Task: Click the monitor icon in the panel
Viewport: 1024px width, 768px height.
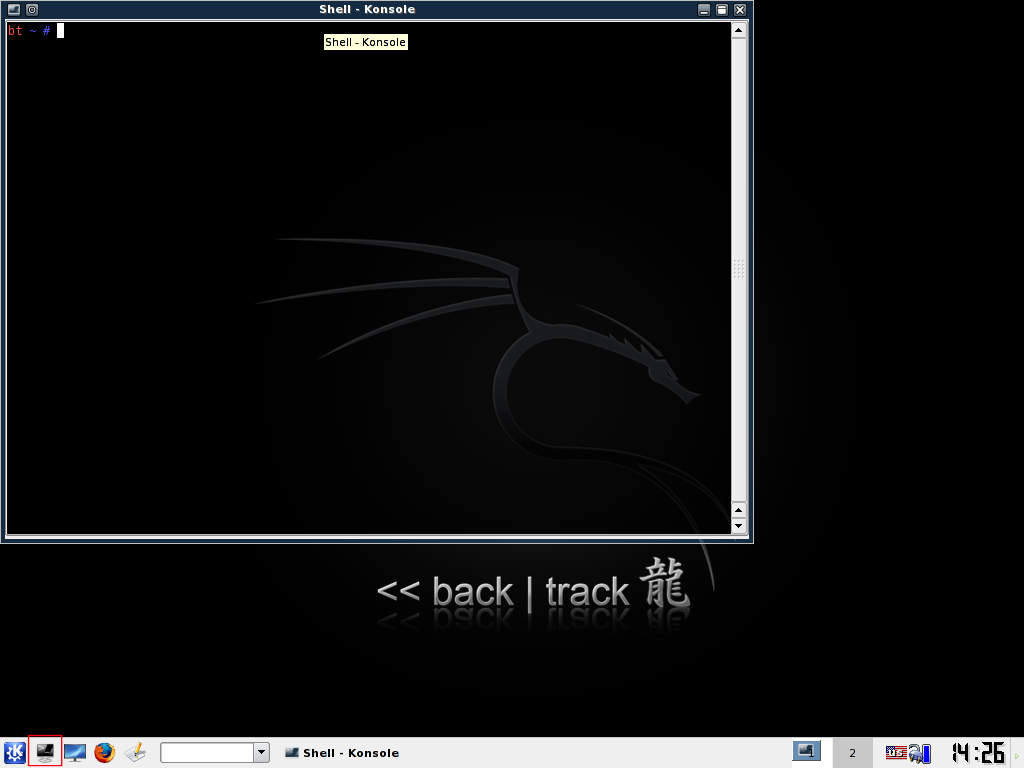Action: 75,752
